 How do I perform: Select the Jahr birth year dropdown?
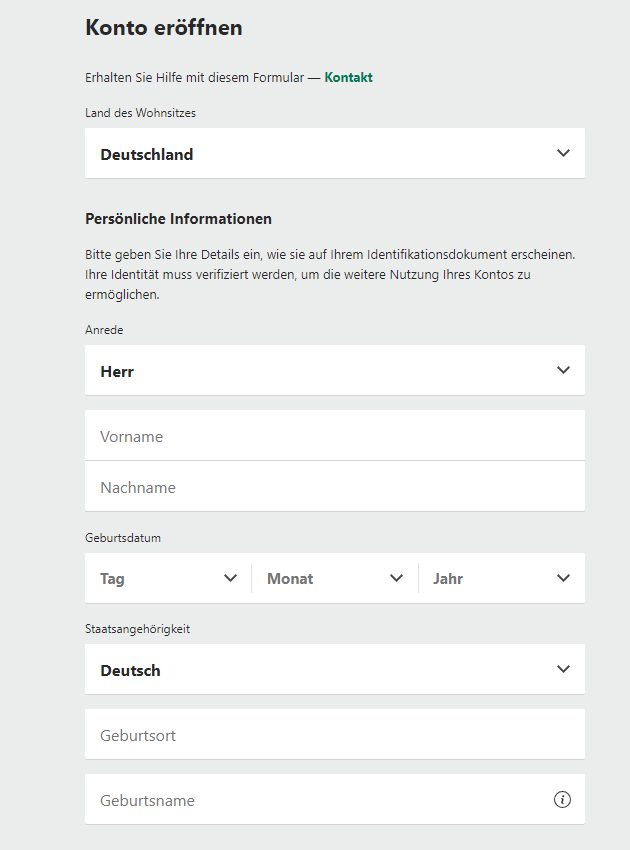[x=502, y=578]
